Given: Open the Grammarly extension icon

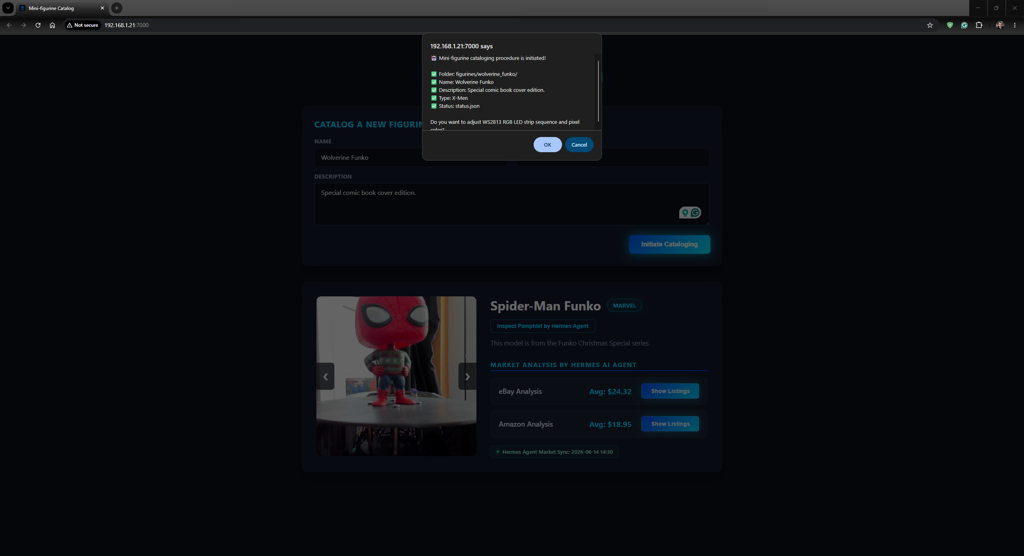Looking at the screenshot, I should [x=964, y=25].
